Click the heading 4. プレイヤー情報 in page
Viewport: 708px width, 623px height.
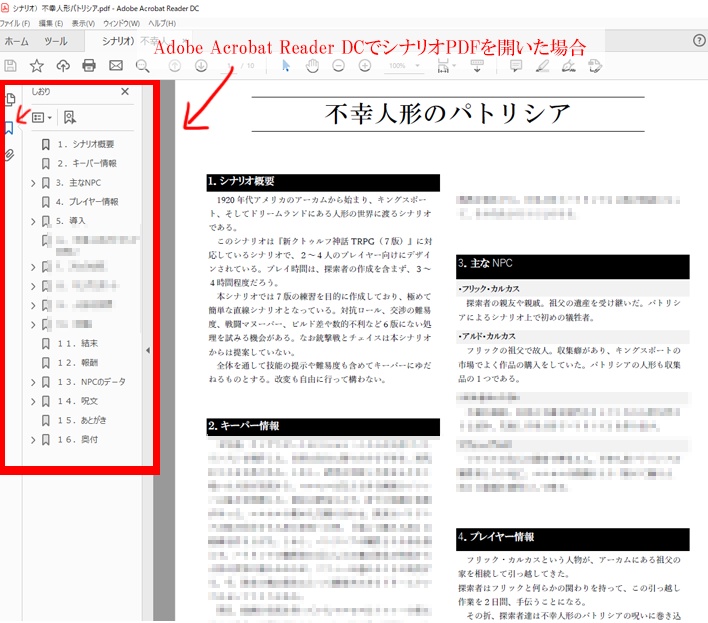click(x=496, y=537)
